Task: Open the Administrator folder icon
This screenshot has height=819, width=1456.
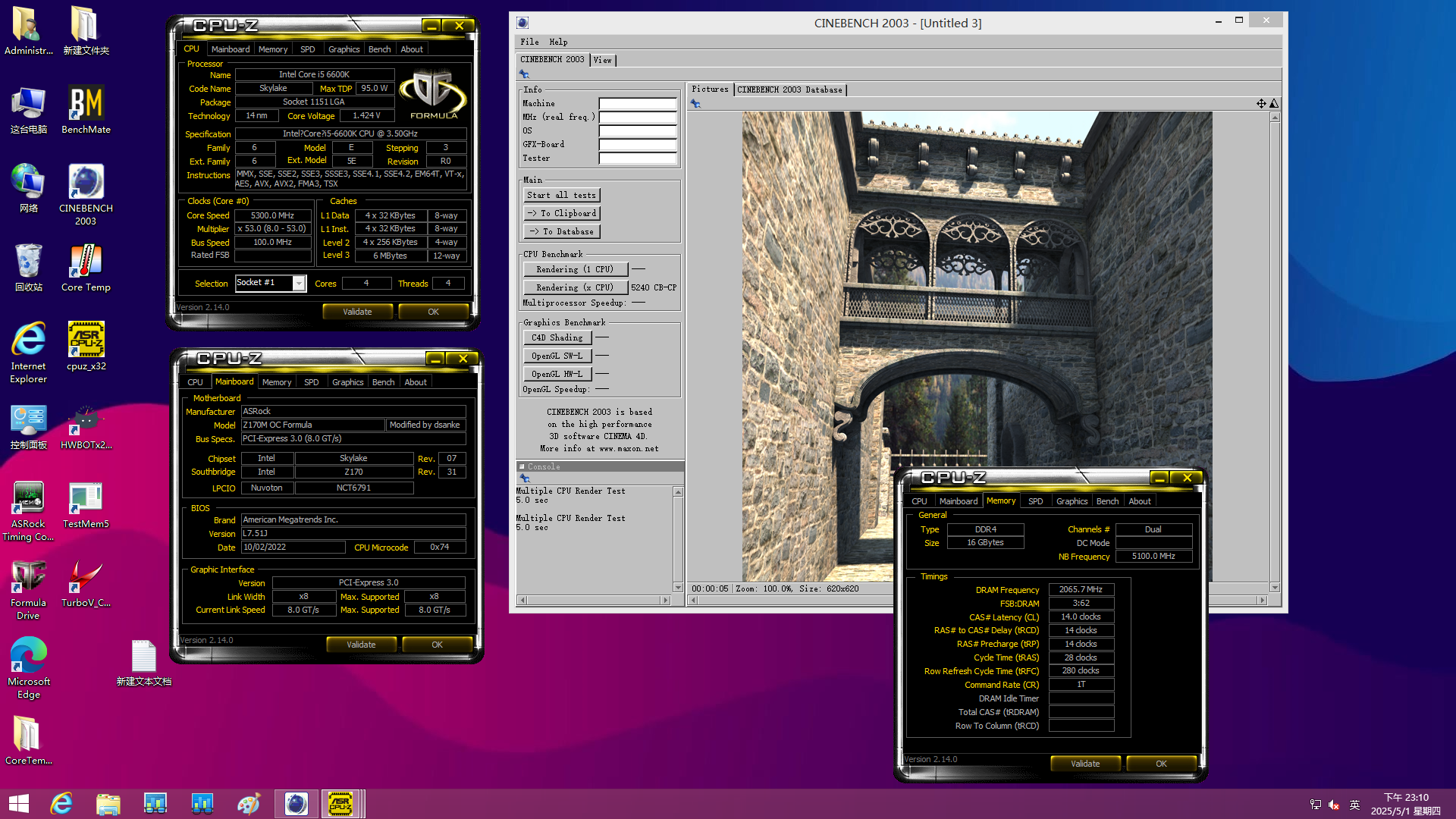Action: click(x=28, y=31)
